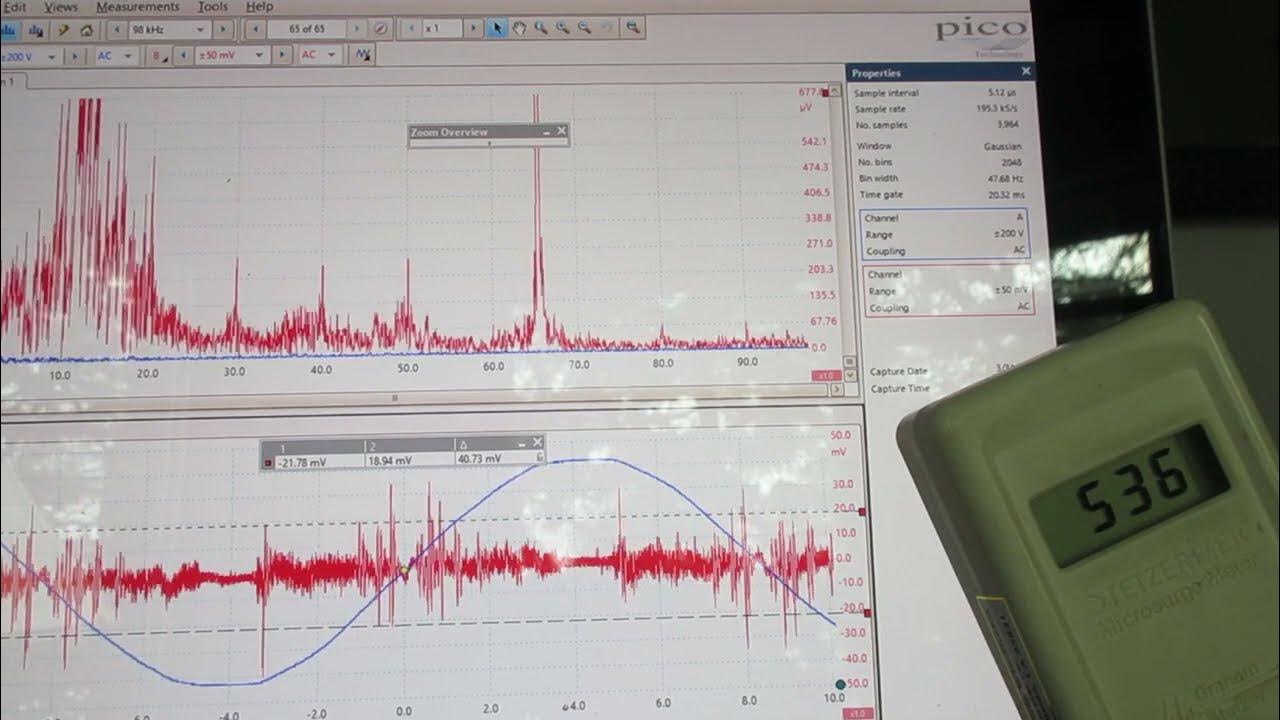1280x720 pixels.
Task: Open channel B options button
Action: point(160,56)
